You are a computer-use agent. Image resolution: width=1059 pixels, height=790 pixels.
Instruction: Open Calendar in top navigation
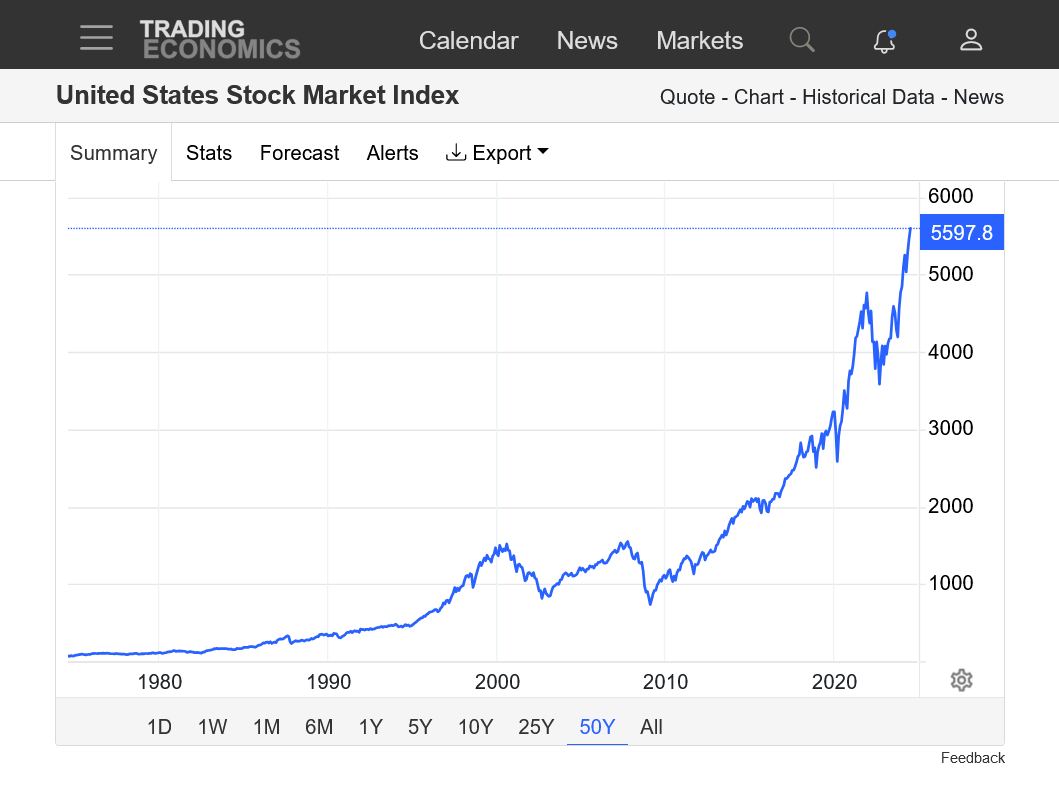[x=468, y=41]
